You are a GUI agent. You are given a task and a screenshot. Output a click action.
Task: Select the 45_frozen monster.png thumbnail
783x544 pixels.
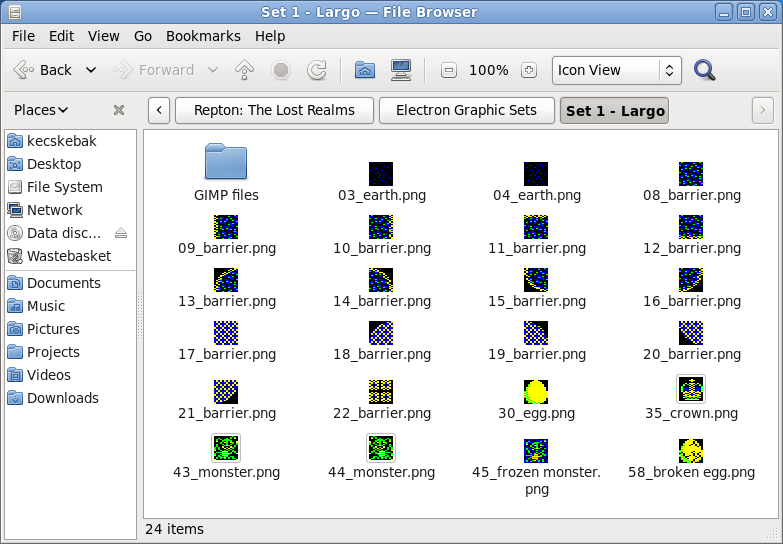536,451
